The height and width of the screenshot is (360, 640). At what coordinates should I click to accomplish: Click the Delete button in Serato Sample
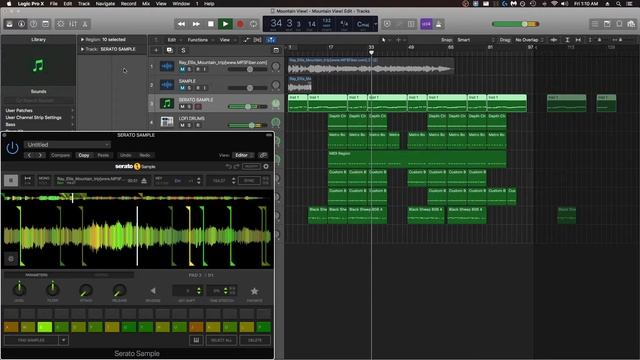click(255, 340)
